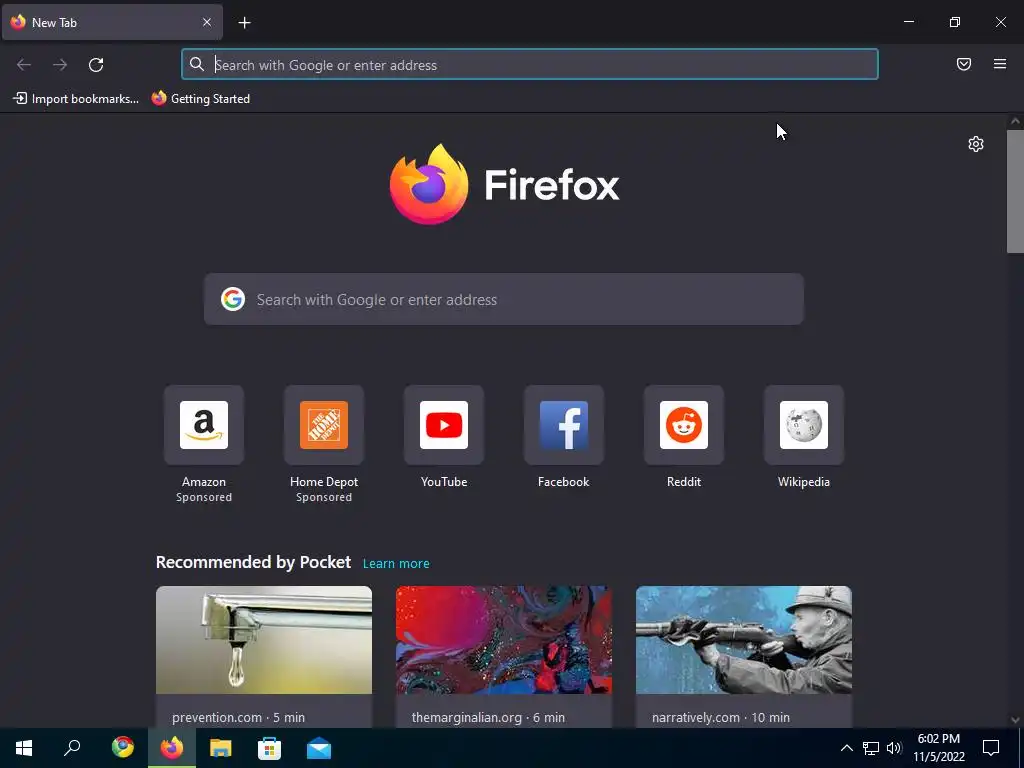This screenshot has height=768, width=1024.
Task: Open the Mail app from taskbar
Action: (x=319, y=748)
